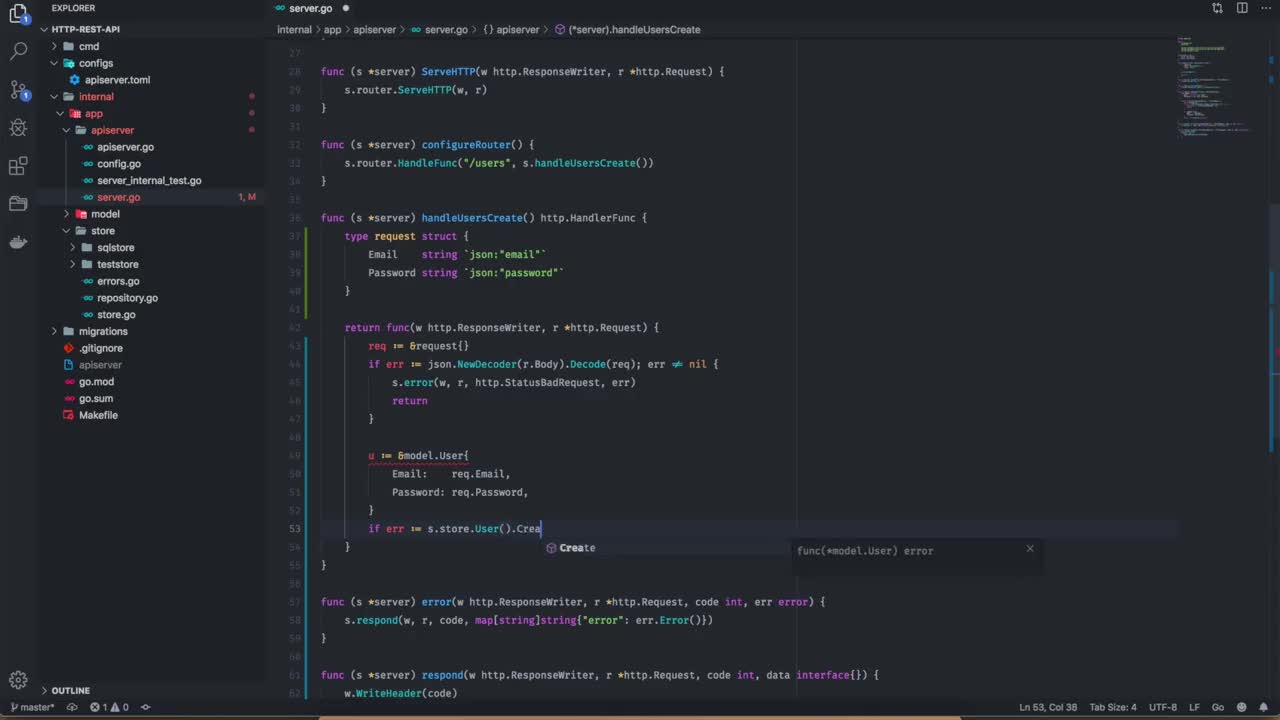Open go.mod in explorer
The width and height of the screenshot is (1280, 720).
(x=96, y=382)
